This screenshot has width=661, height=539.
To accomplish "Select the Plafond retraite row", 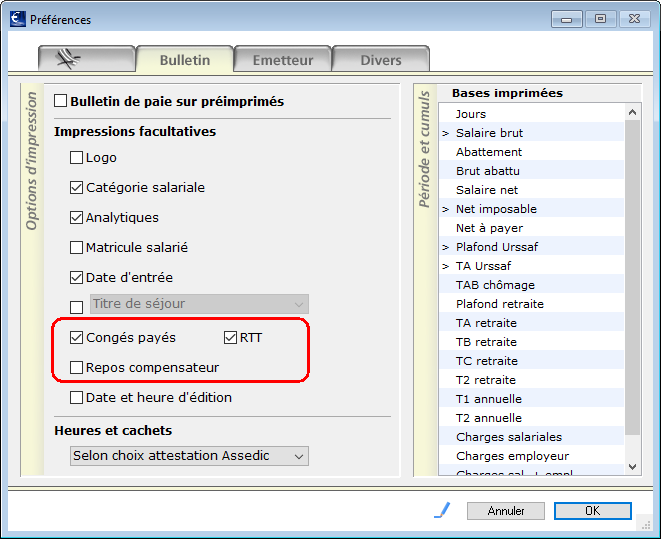I will 532,304.
